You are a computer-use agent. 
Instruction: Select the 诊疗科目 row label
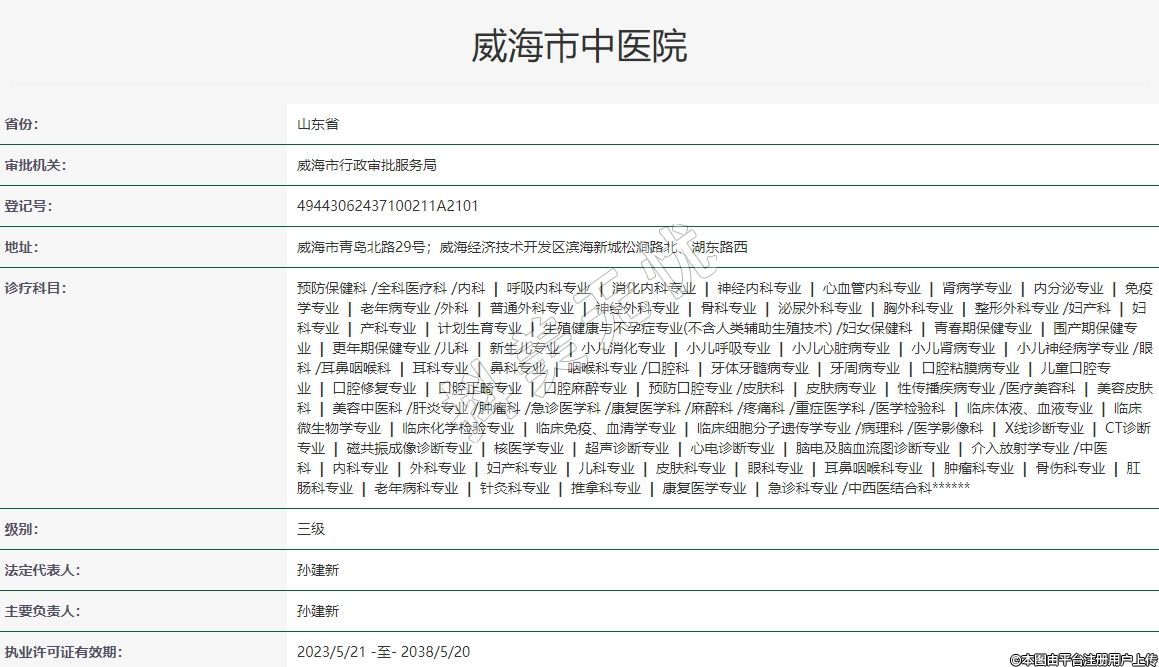(35, 289)
